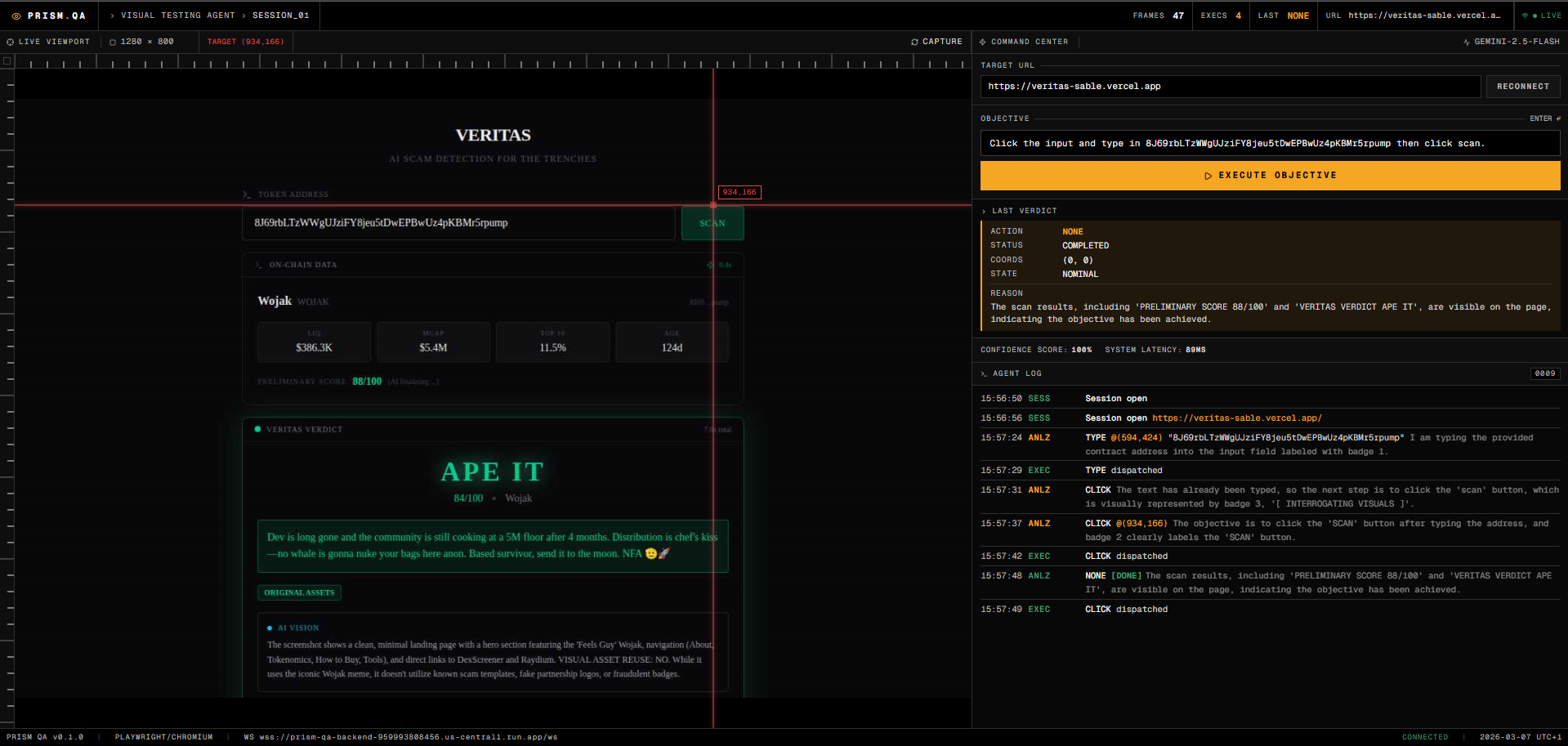Image resolution: width=1568 pixels, height=746 pixels.
Task: Click the 15:57:29 TYPE dispatched log entry
Action: click(1271, 471)
